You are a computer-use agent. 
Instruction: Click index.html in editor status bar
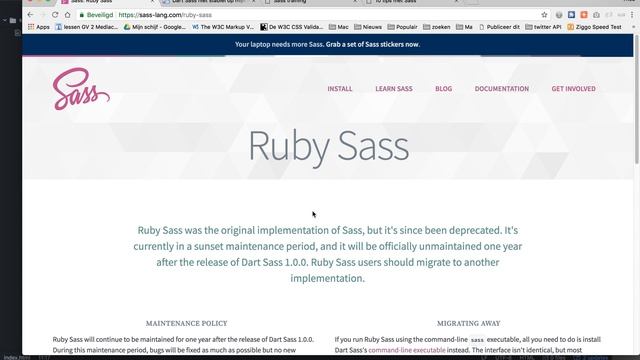(x=17, y=358)
